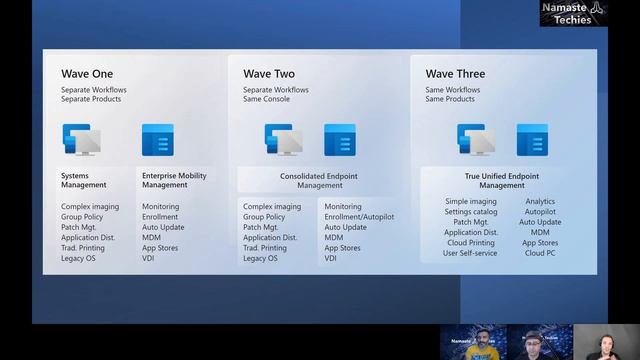Screen dimensions: 640x360
Task: Click the Wave One heading
Action: click(87, 74)
